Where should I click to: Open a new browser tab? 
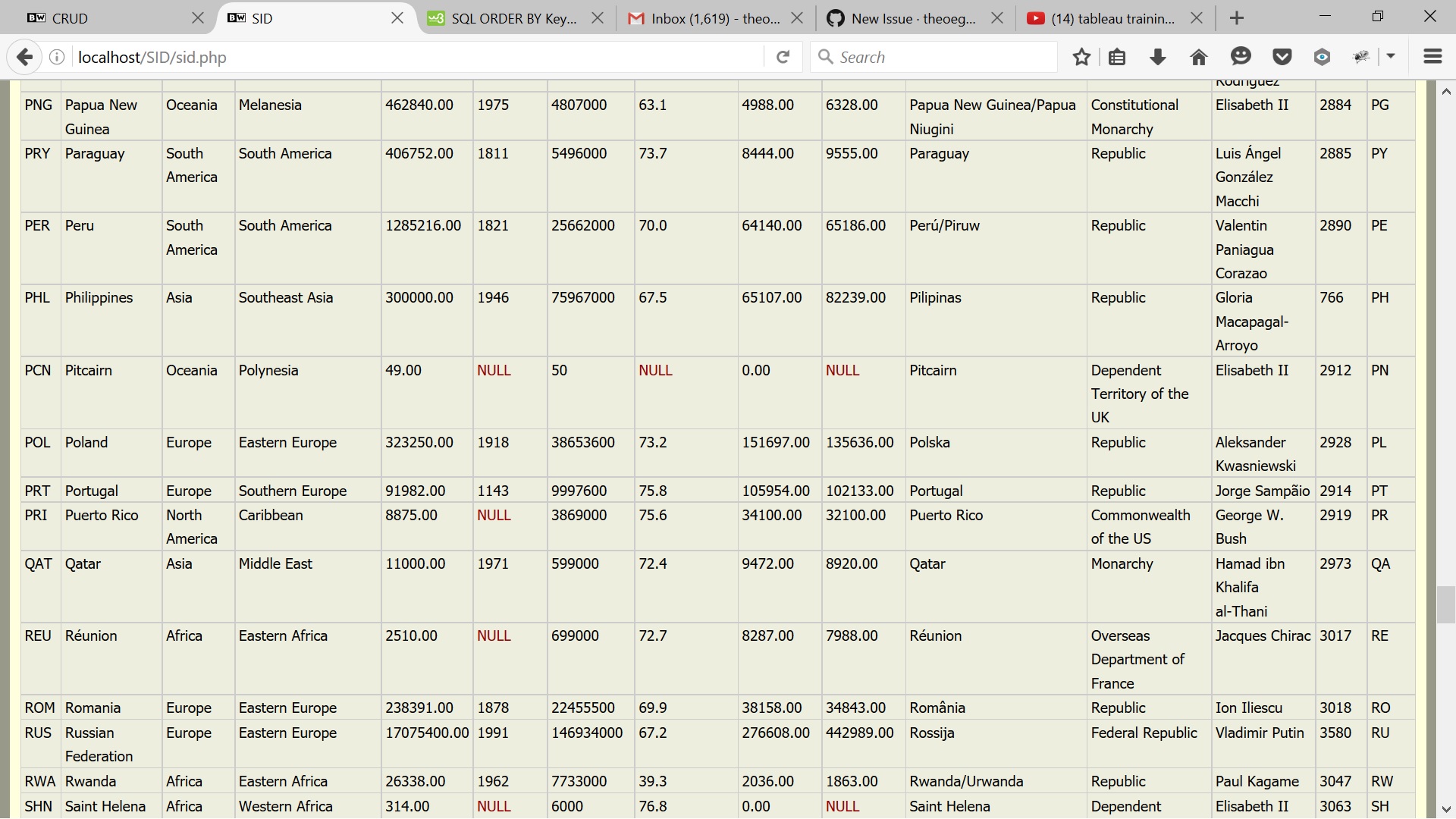1236,17
